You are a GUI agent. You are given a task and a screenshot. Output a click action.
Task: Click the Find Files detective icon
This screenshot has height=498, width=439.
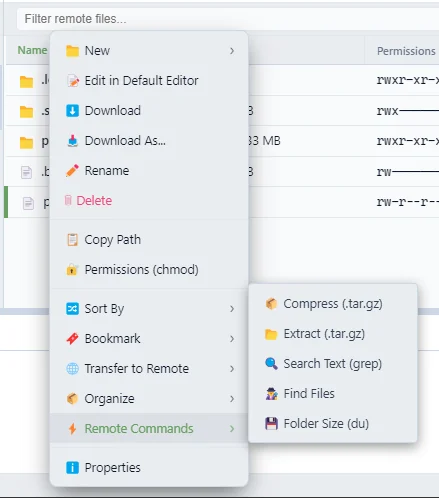click(x=271, y=394)
